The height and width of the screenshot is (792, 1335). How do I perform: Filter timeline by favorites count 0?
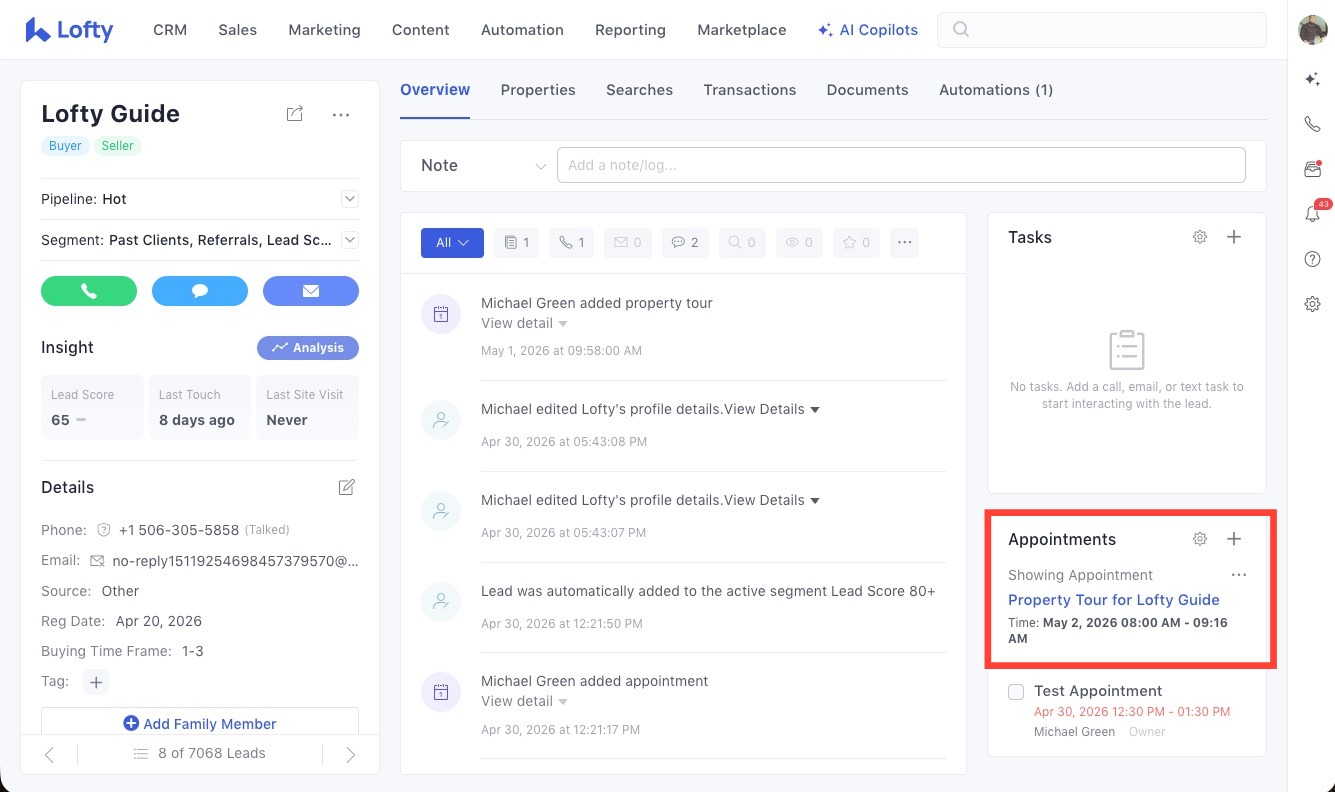(856, 242)
